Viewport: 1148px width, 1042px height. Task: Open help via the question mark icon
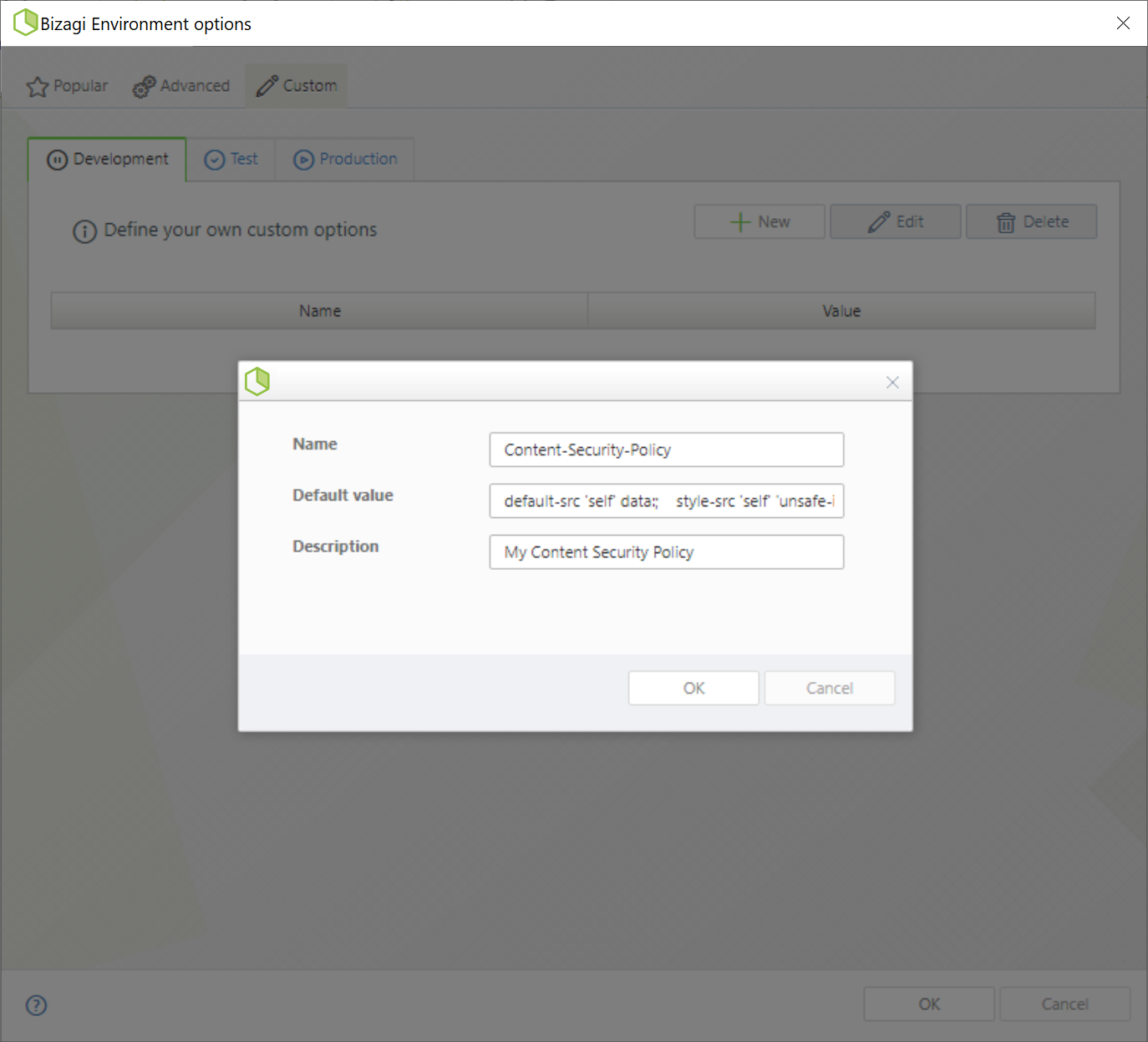tap(37, 1005)
